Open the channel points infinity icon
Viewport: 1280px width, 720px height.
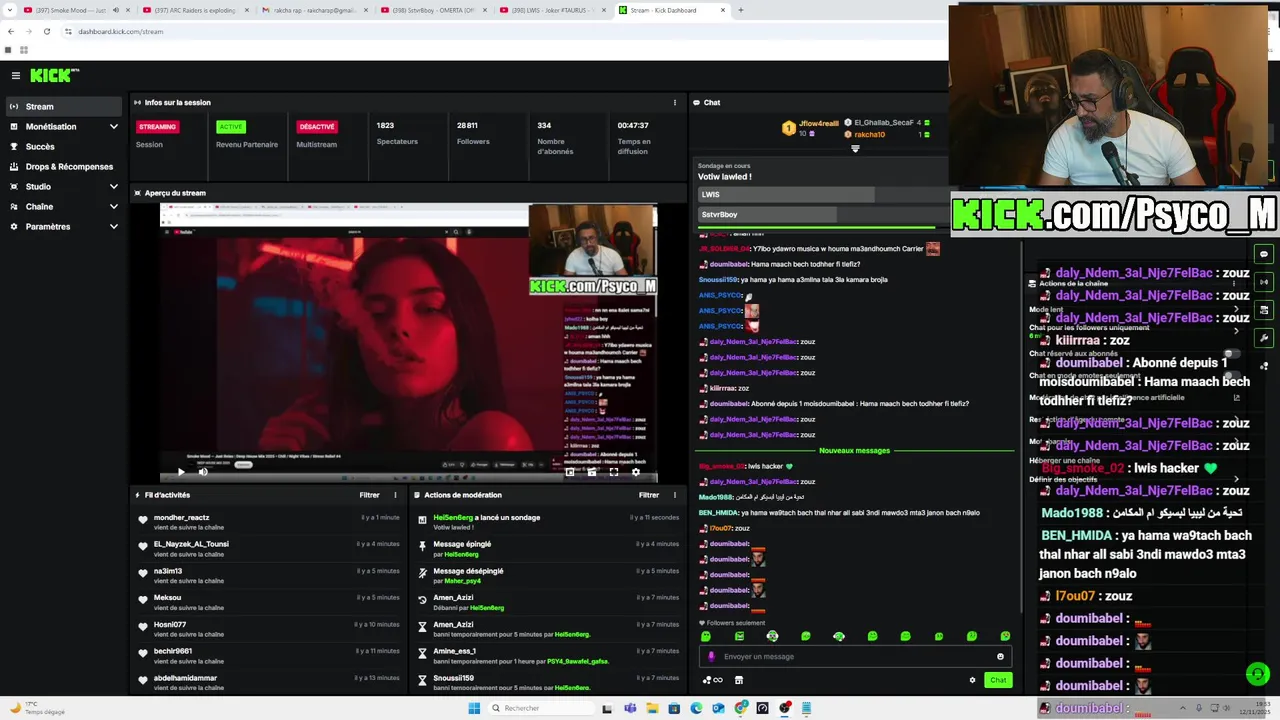(x=713, y=680)
